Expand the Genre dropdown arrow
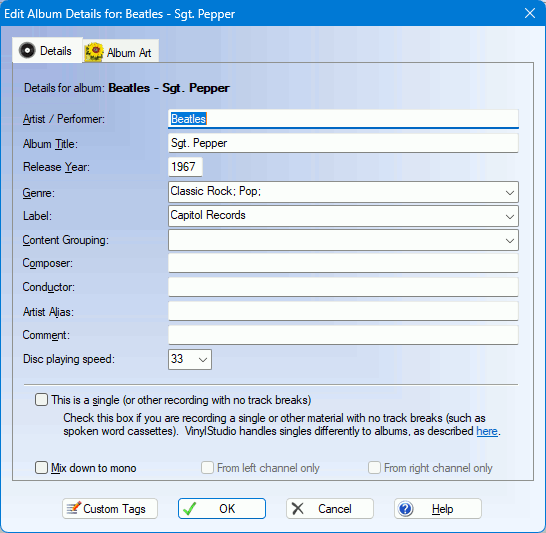546x533 pixels. (x=510, y=193)
